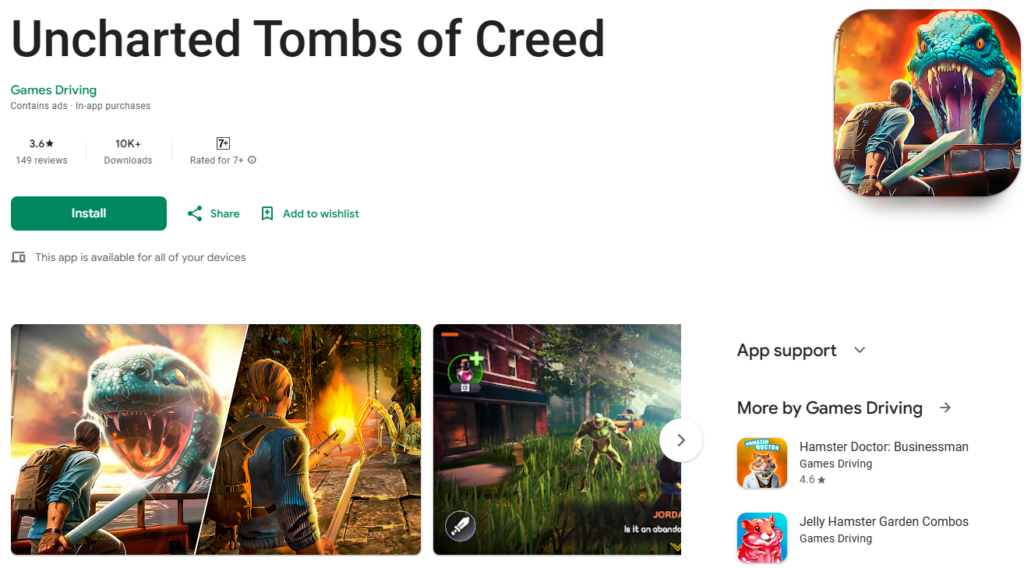The height and width of the screenshot is (568, 1024).
Task: Expand the App support section
Action: (859, 351)
